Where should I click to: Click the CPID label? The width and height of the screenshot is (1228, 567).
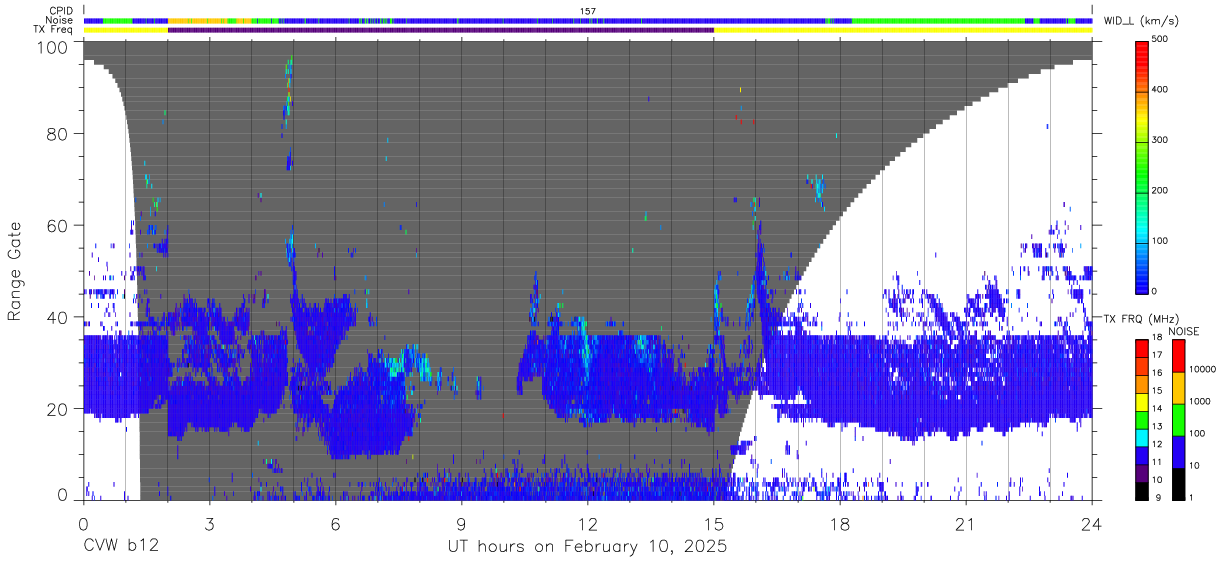pos(62,11)
